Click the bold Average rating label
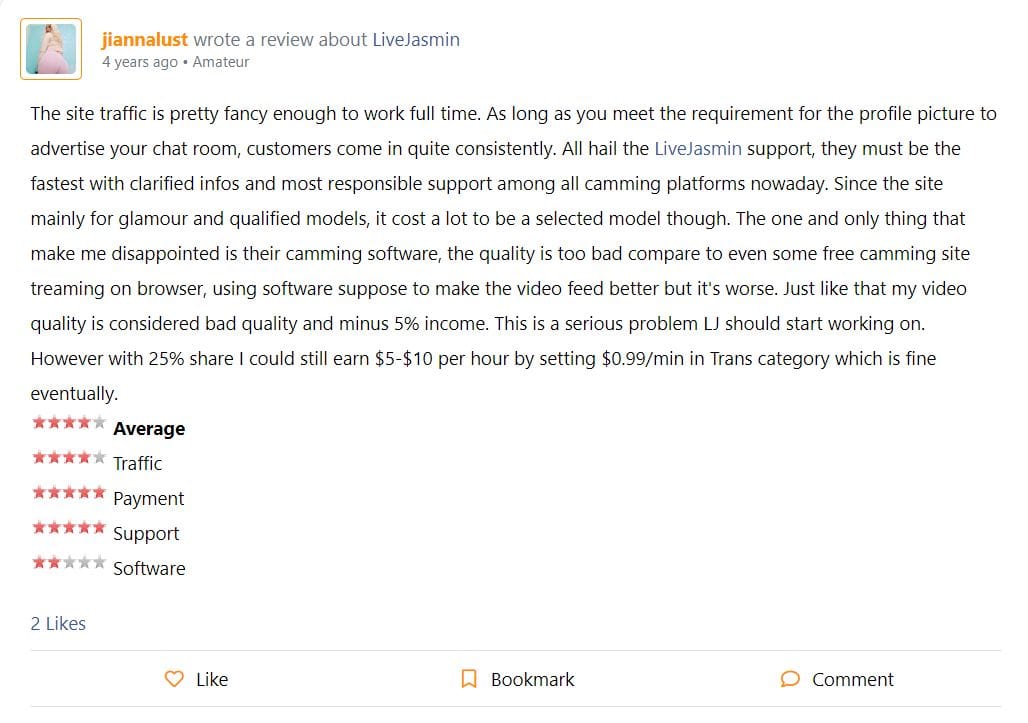 click(149, 429)
